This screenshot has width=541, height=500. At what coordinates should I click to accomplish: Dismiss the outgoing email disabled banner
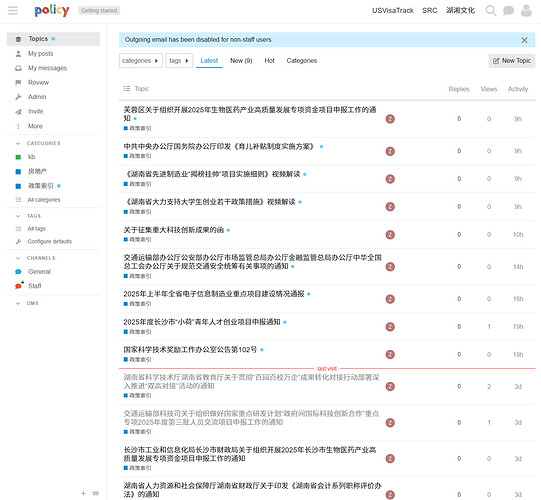point(524,40)
